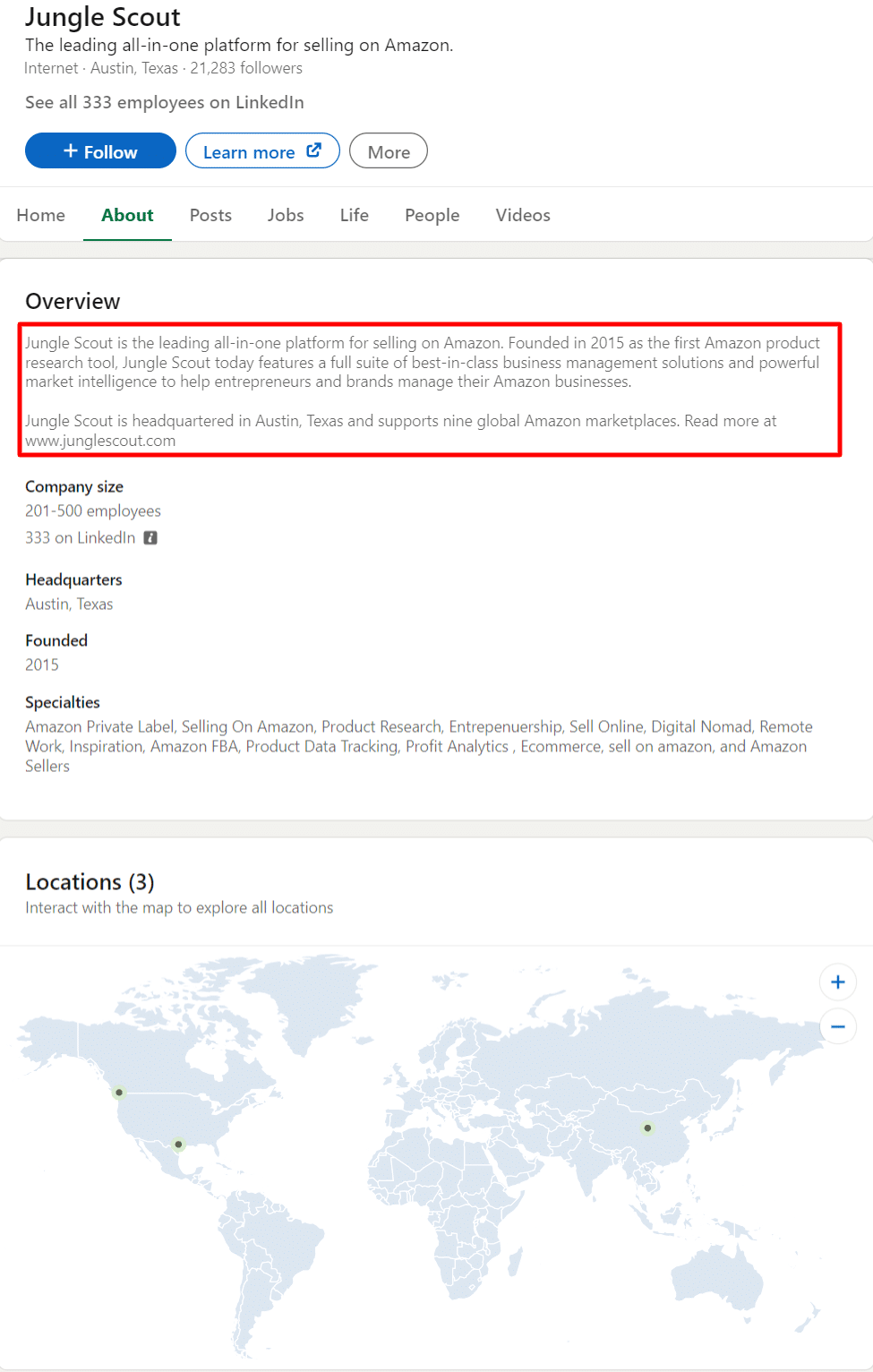
Task: Open the More options button
Action: click(389, 150)
